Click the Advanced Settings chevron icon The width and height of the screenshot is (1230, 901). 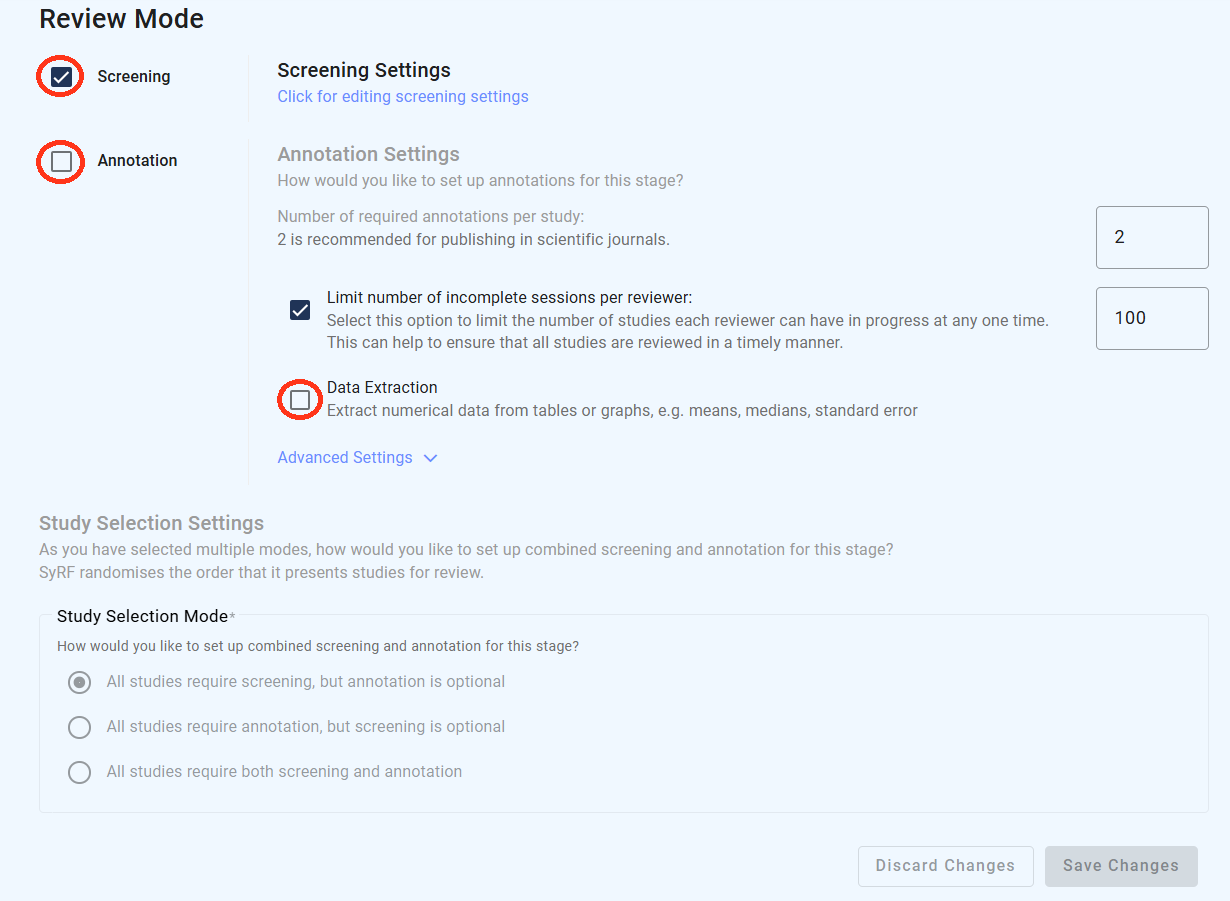431,458
